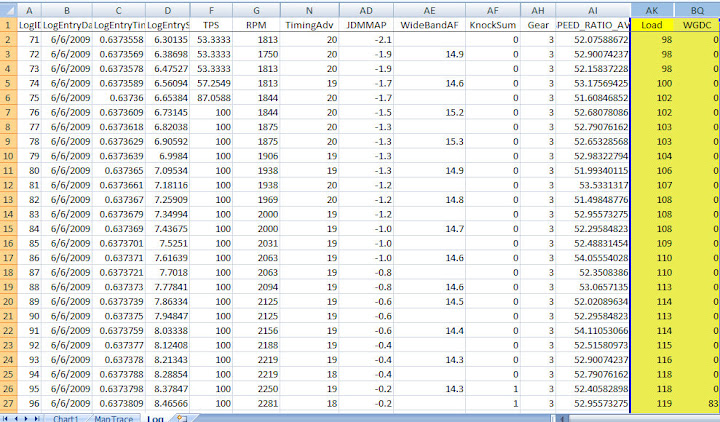
Task: Select LogEntryTime cell showing 0.63736
Action: (119, 98)
